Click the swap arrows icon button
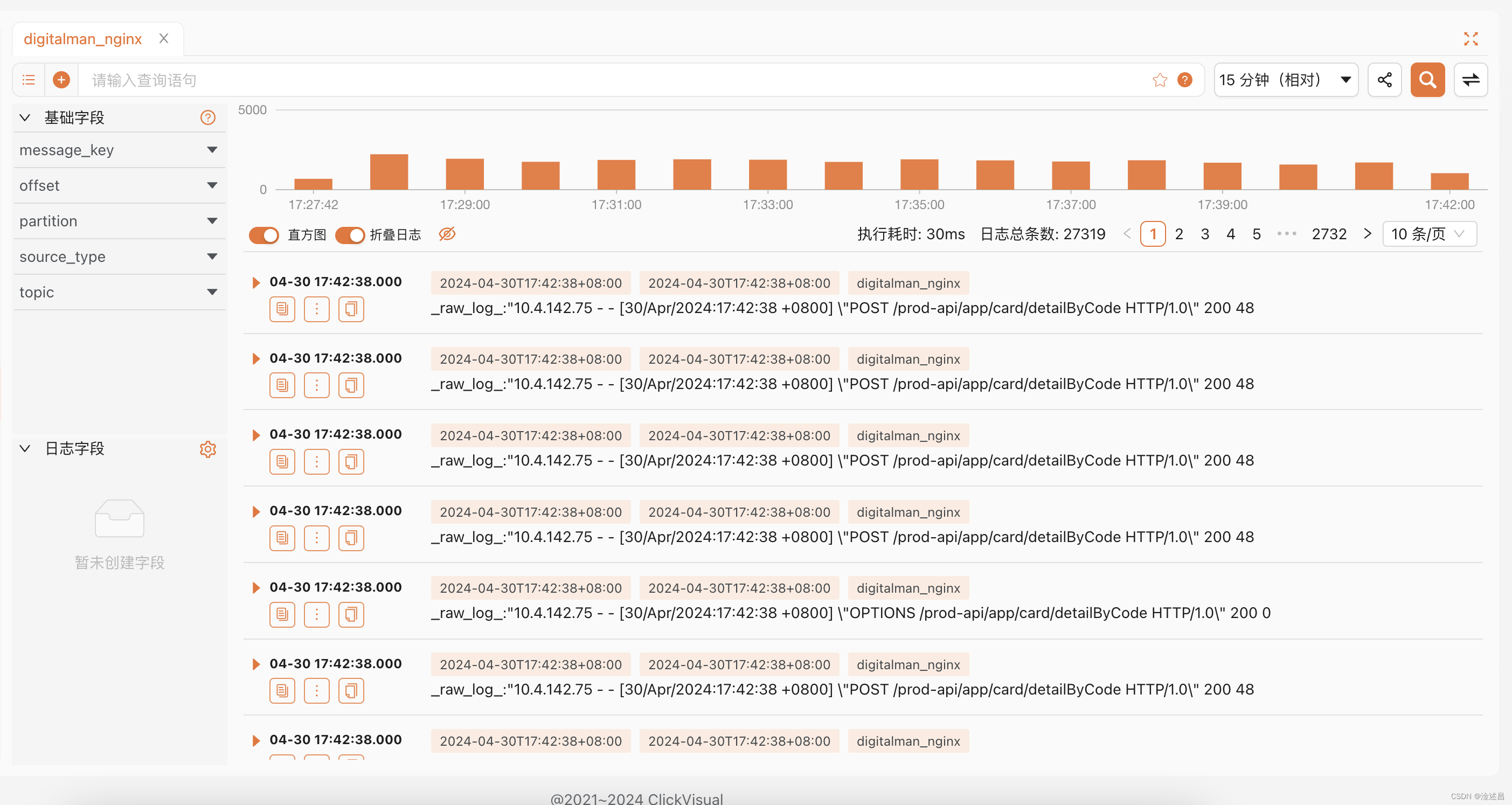 [1470, 80]
